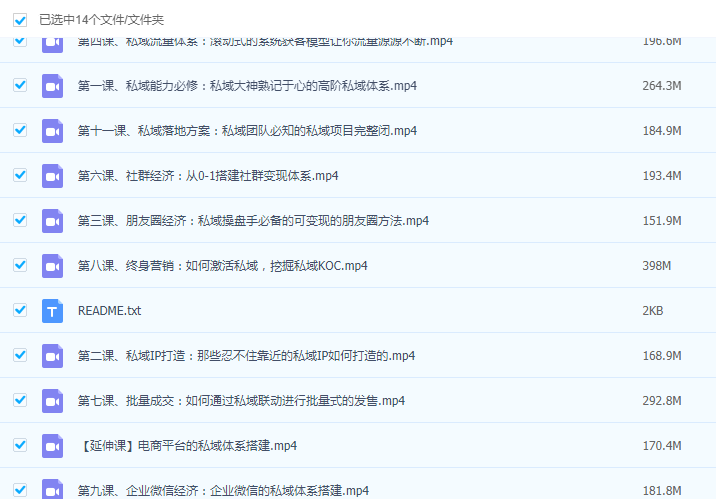Click the 第三课 朋友圈经济 video file icon
The image size is (716, 499).
pyautogui.click(x=52, y=221)
